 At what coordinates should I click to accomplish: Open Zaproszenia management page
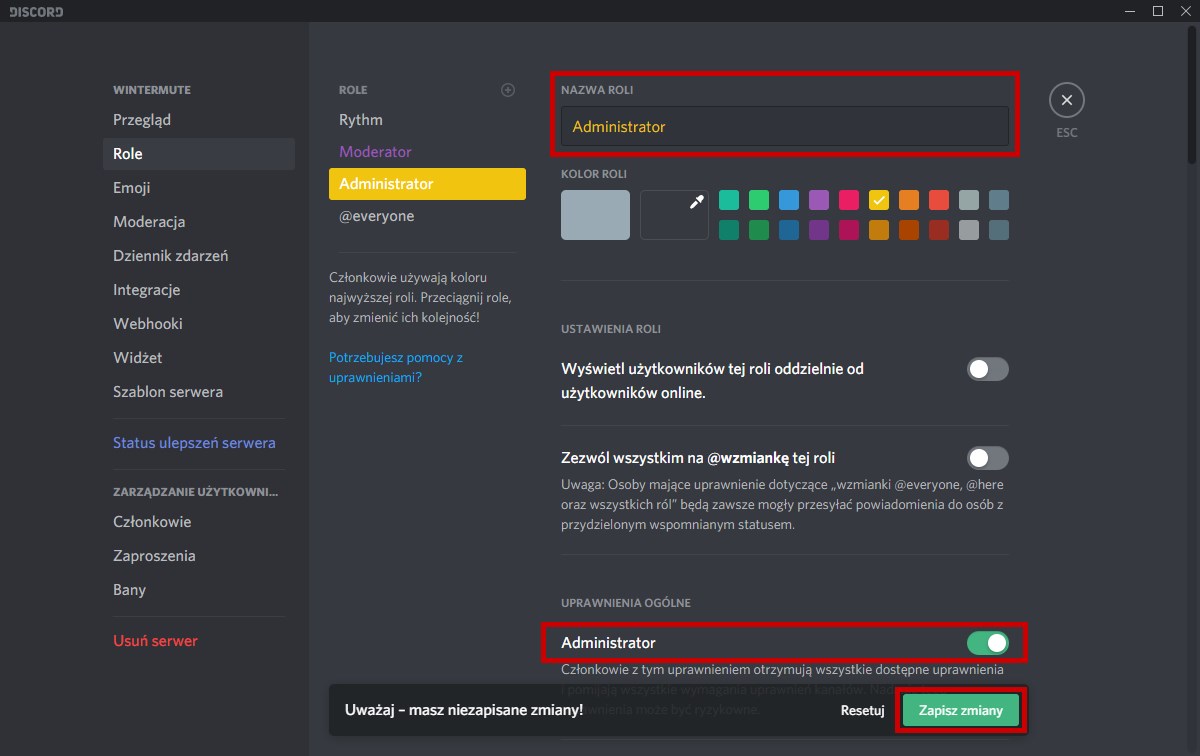point(199,556)
